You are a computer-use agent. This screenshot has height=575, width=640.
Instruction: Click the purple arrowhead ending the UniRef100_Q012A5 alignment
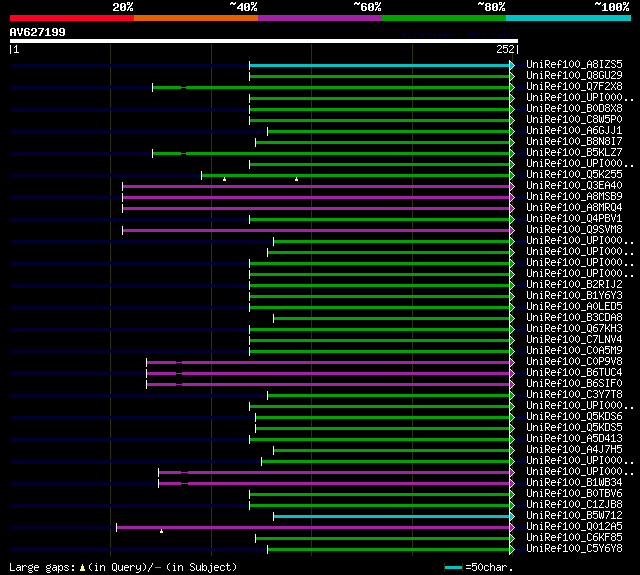(x=512, y=528)
